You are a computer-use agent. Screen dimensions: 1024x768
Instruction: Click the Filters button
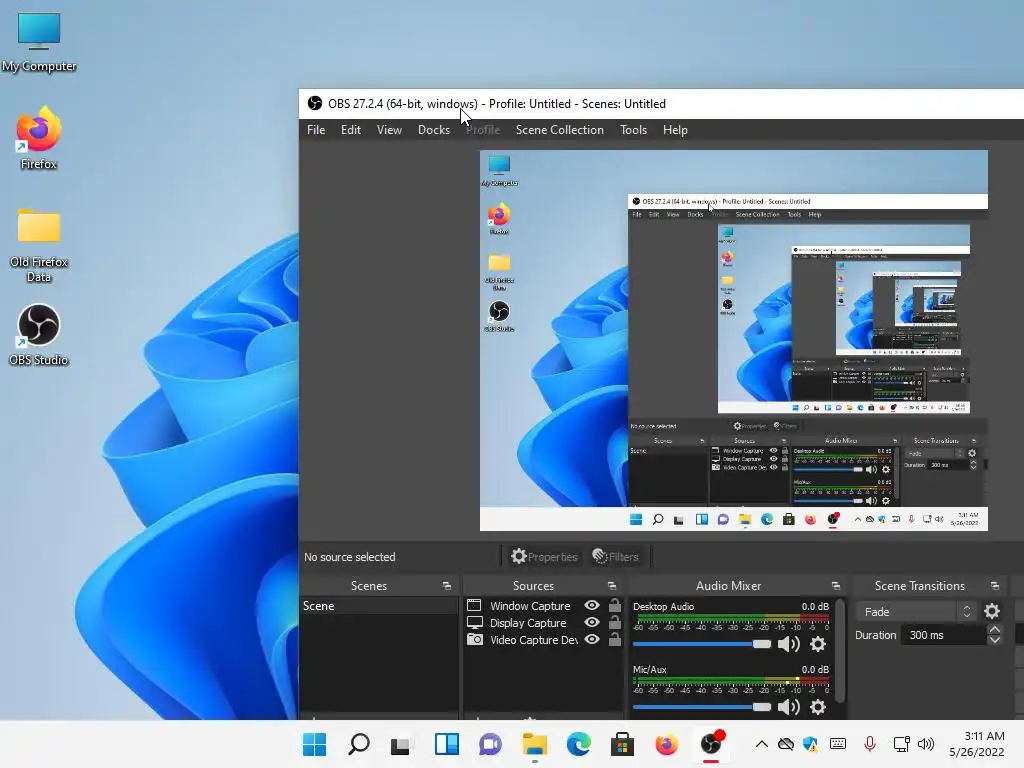point(615,556)
